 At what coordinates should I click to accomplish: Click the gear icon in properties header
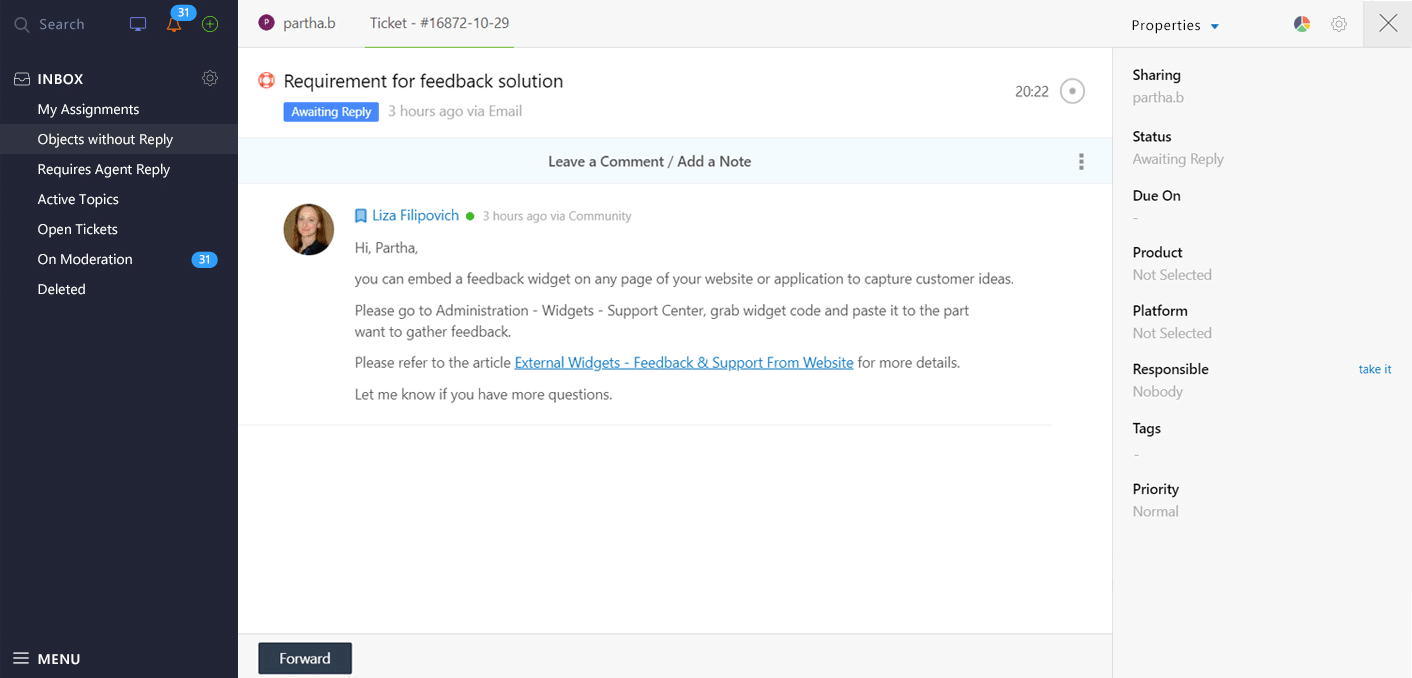[x=1339, y=24]
